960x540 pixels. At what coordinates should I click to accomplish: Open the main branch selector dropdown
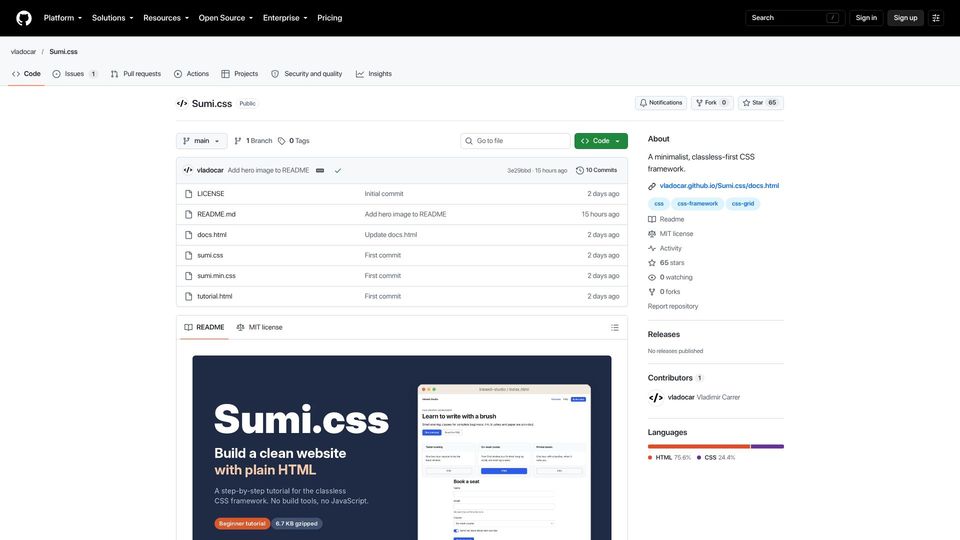click(201, 141)
